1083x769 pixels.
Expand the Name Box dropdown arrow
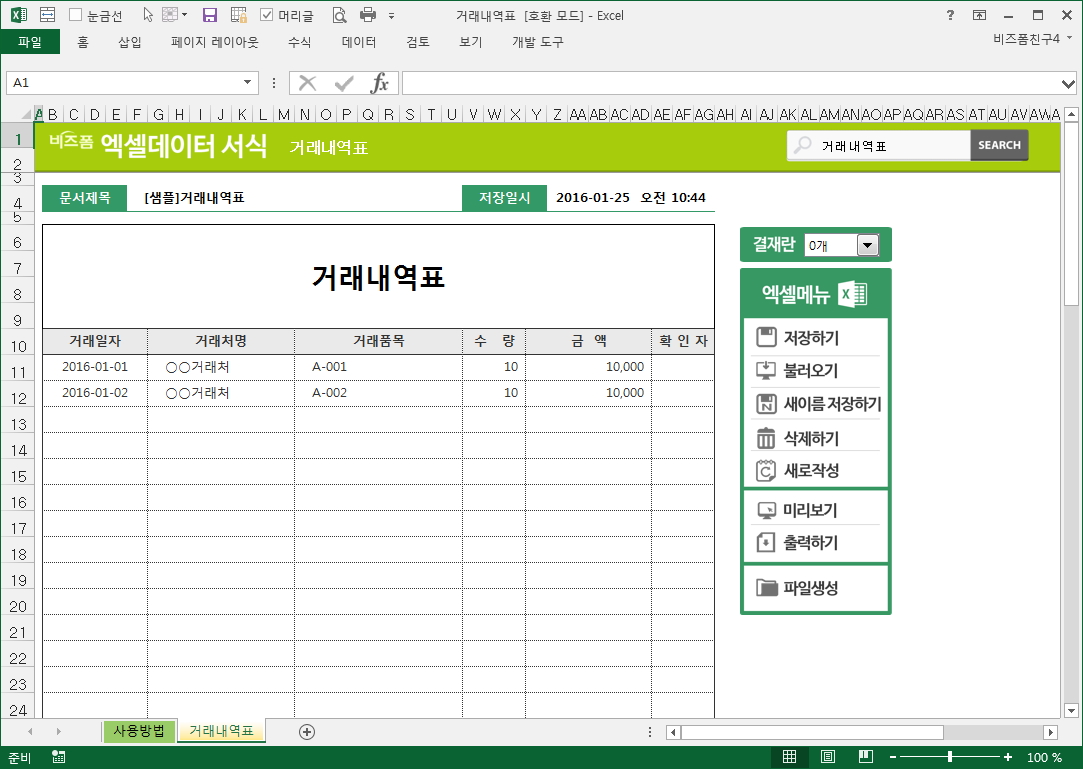tap(248, 83)
